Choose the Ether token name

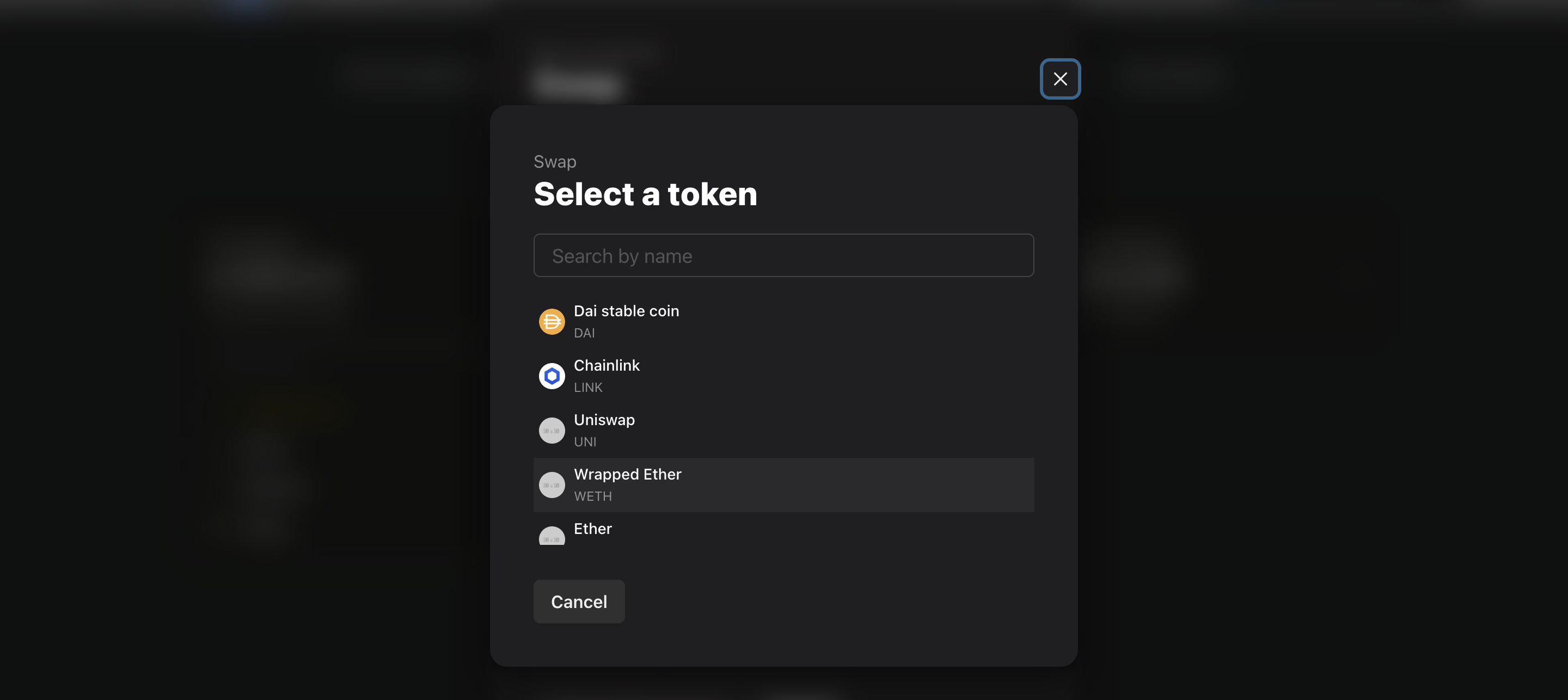(x=592, y=529)
